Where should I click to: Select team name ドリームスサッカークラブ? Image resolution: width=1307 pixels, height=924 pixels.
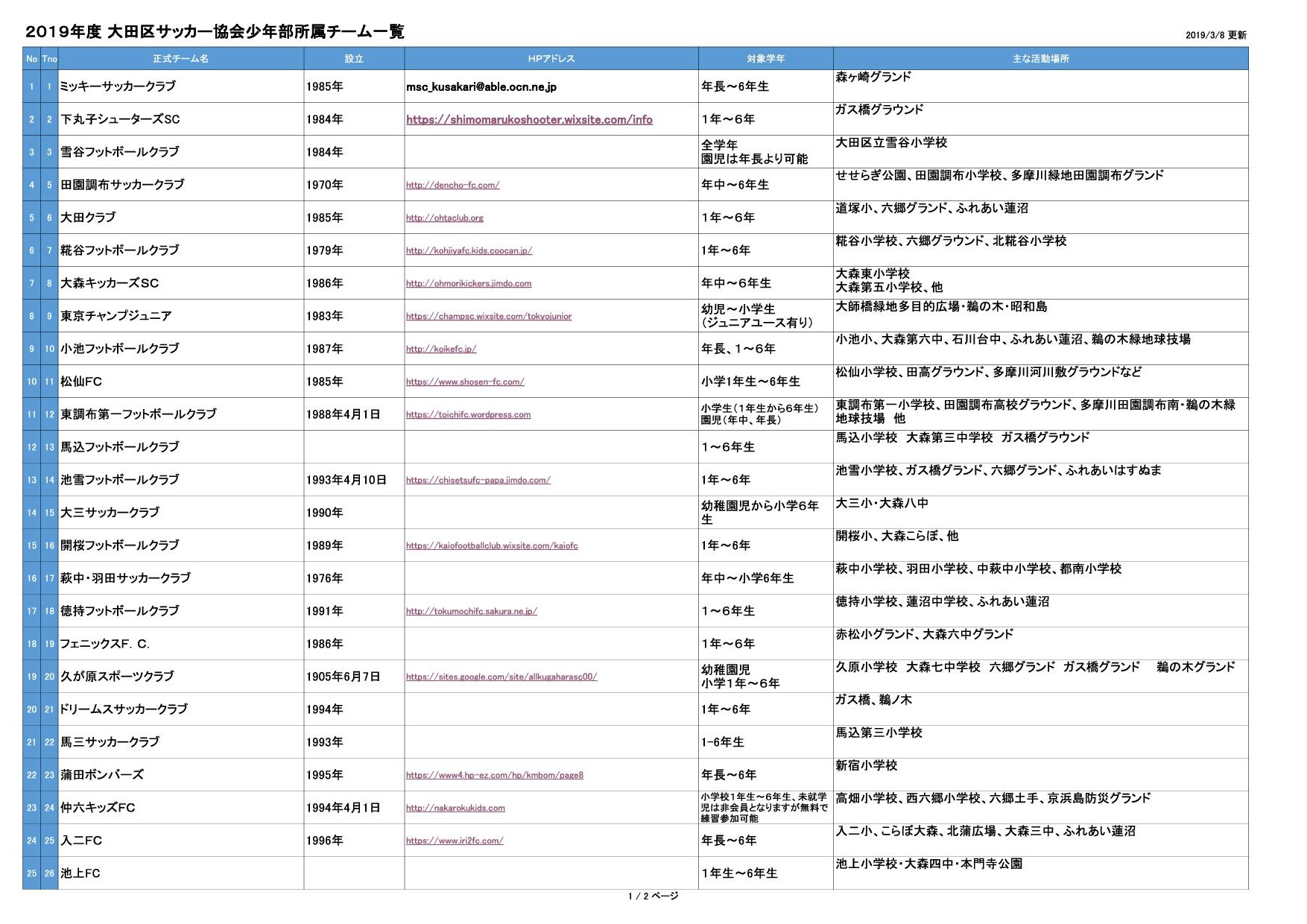pyautogui.click(x=124, y=709)
